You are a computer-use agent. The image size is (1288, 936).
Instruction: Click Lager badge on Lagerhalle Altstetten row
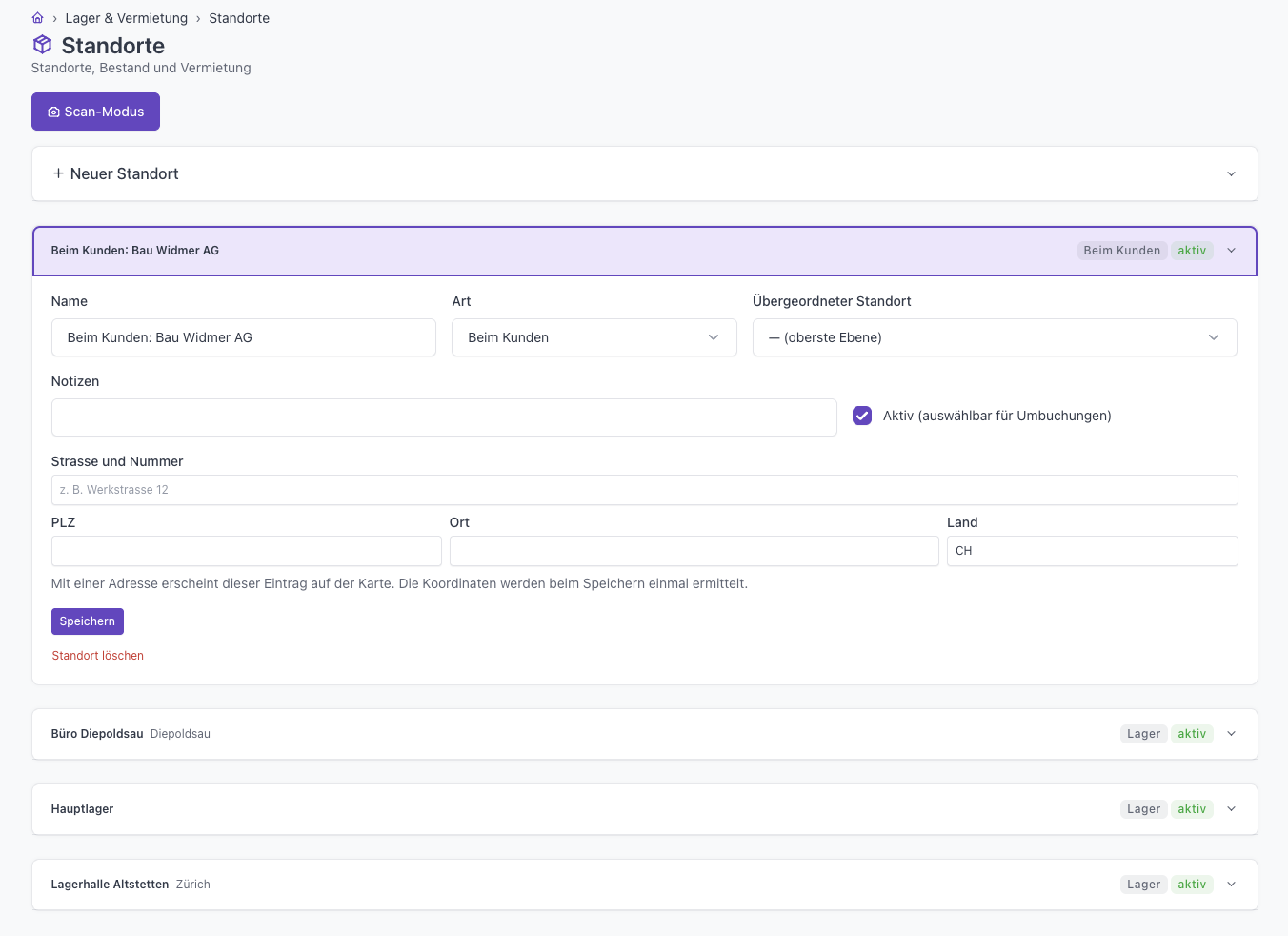click(1143, 885)
